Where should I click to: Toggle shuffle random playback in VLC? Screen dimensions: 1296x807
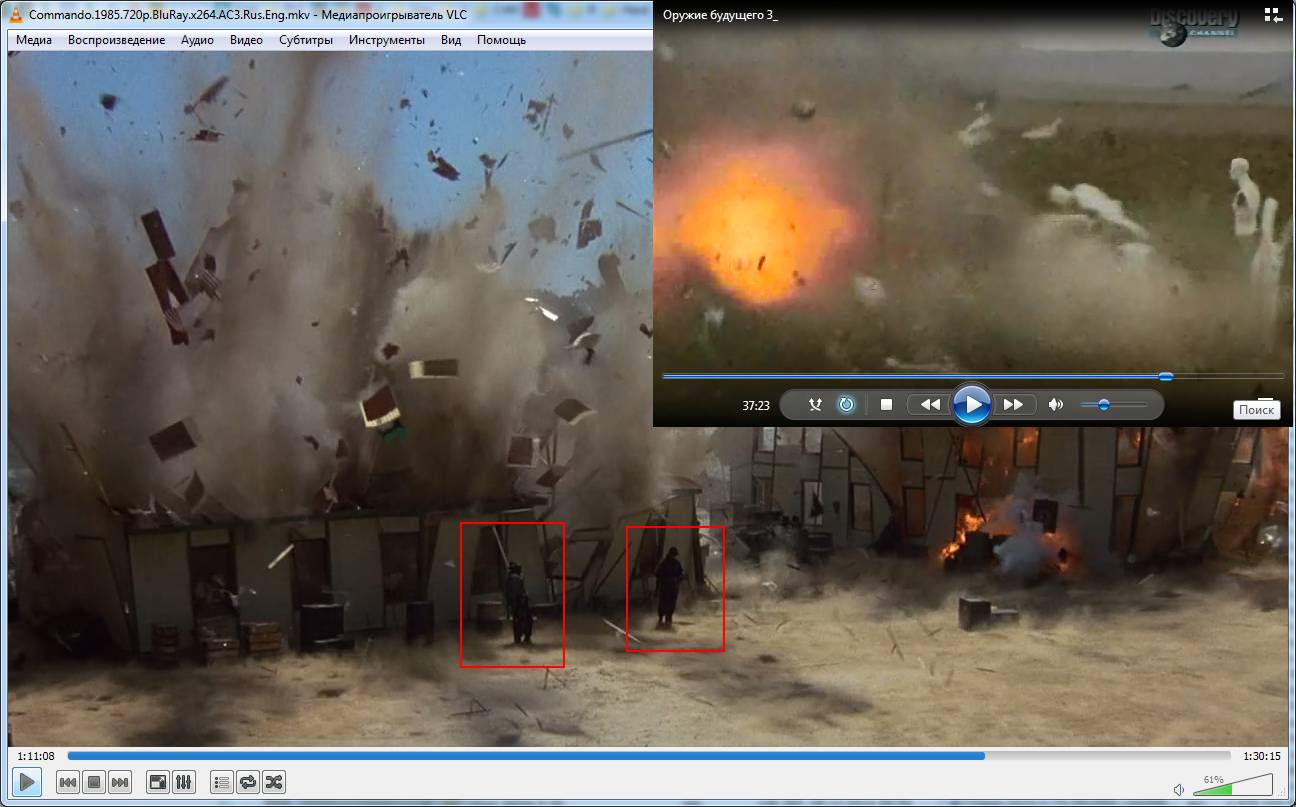pos(274,782)
